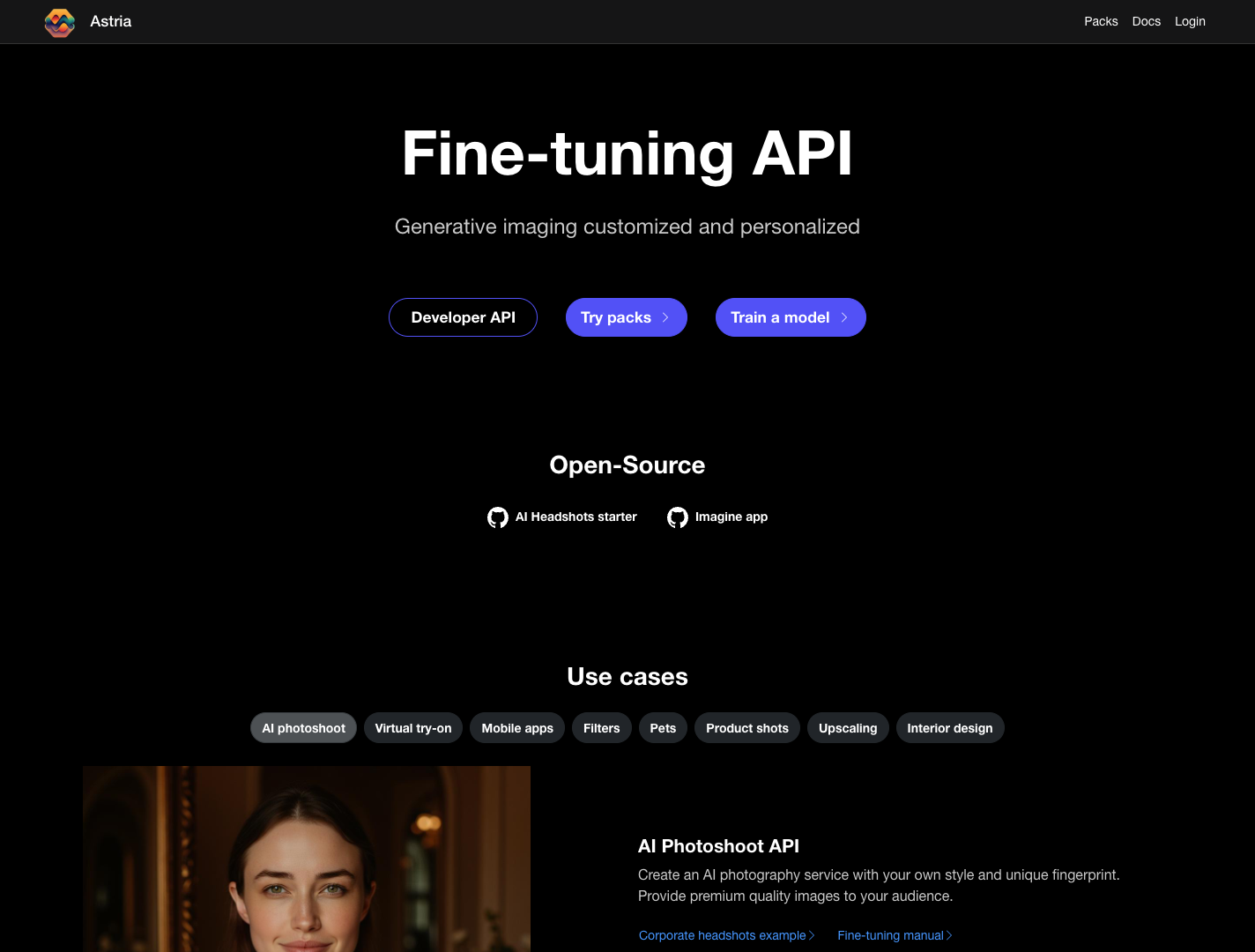Screen dimensions: 1255x952
Task: Click the arrow after Fine-tuning manual
Action: pyautogui.click(x=948, y=935)
